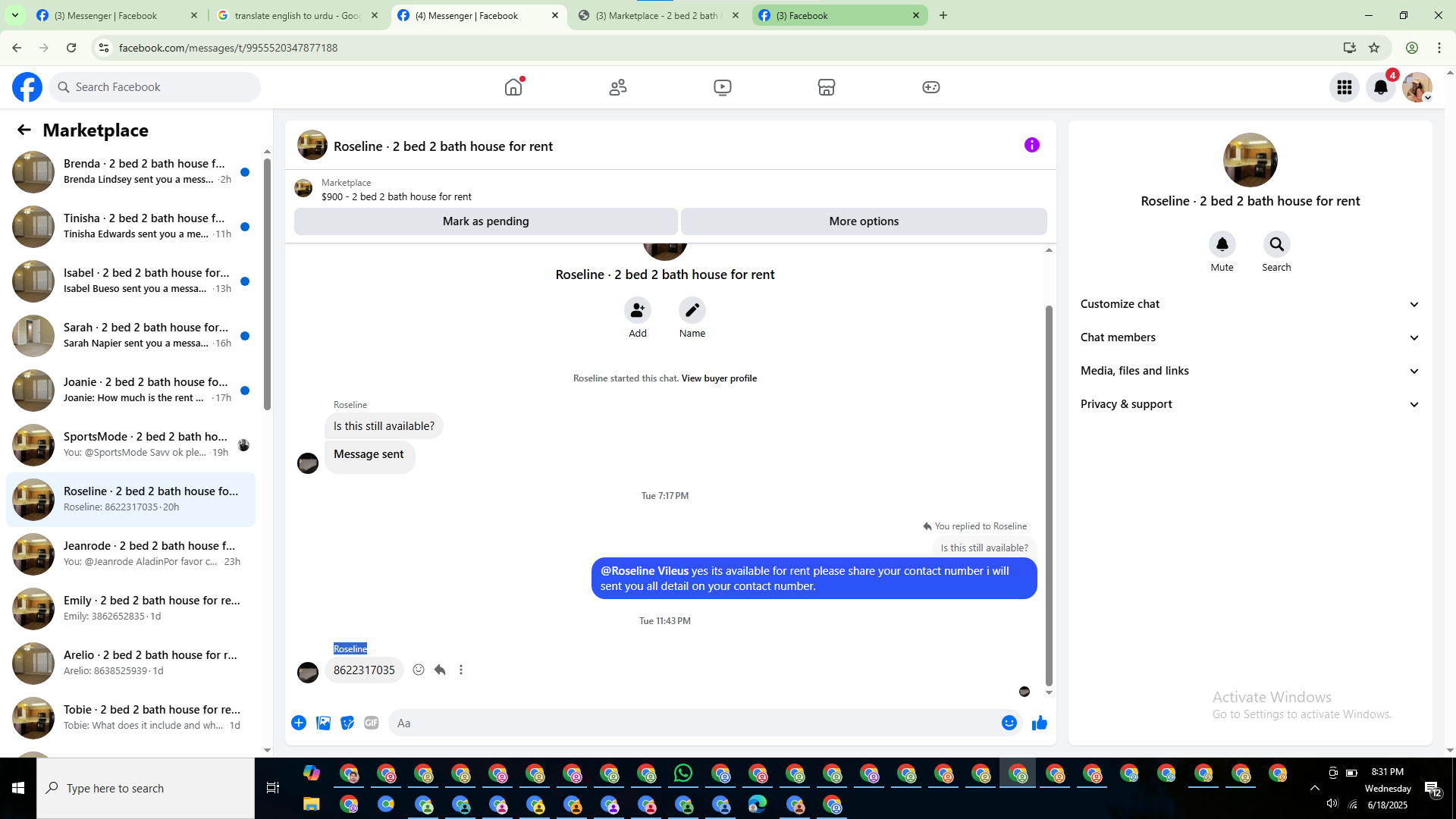Open the Jeanrode conversation
Image resolution: width=1456 pixels, height=819 pixels.
point(130,554)
